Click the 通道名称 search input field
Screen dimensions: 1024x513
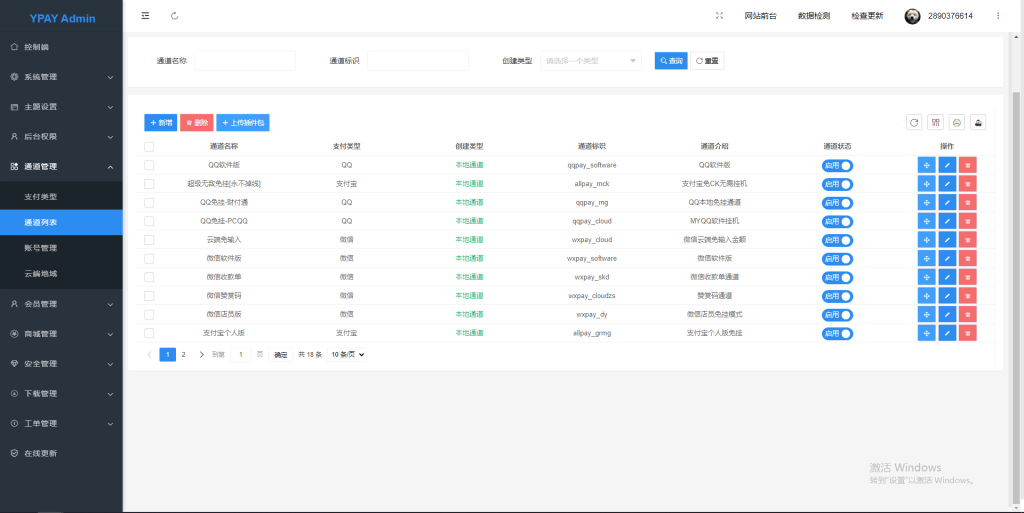click(245, 61)
